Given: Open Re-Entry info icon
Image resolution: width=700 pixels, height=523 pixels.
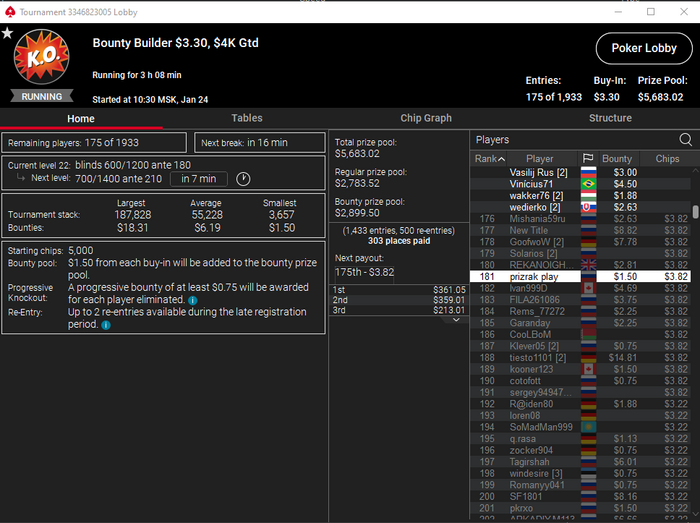Looking at the screenshot, I should coord(106,325).
